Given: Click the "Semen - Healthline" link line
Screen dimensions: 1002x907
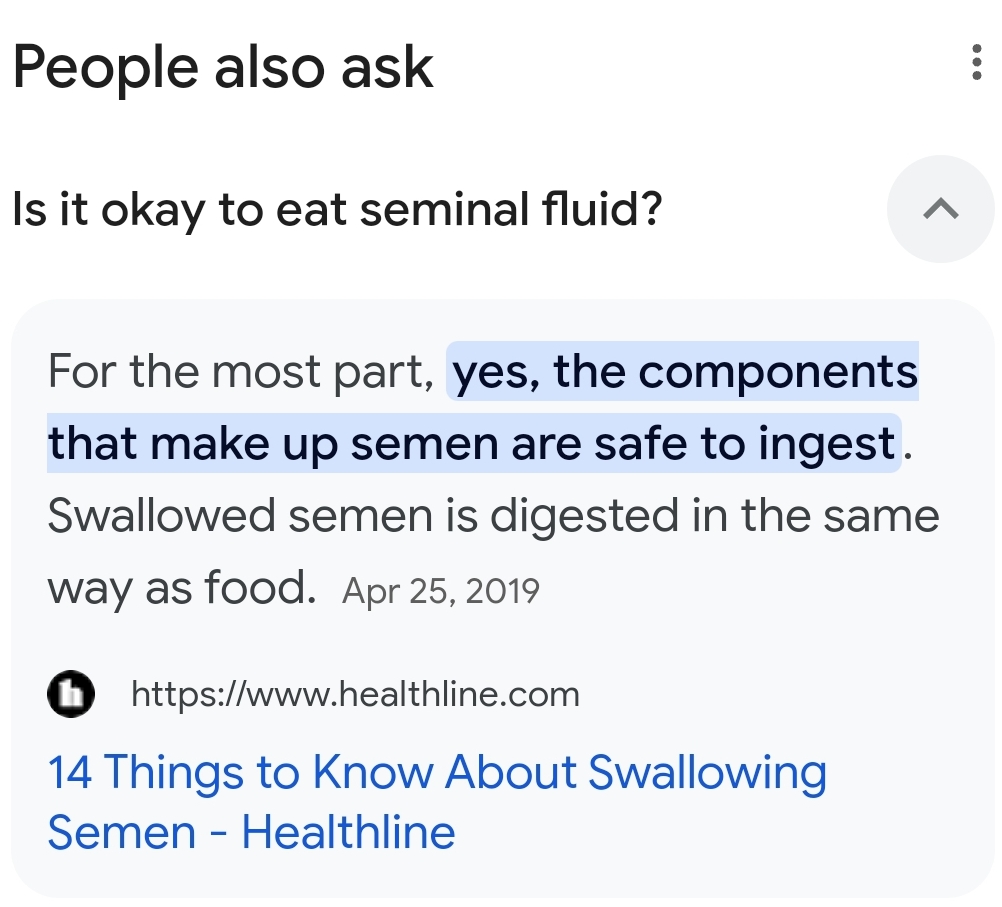Looking at the screenshot, I should pyautogui.click(x=252, y=832).
